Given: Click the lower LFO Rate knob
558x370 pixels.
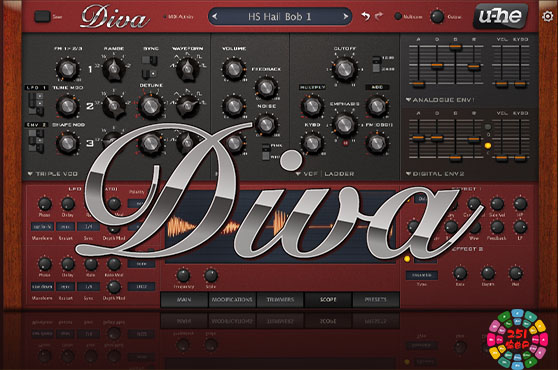Looking at the screenshot, I should tap(91, 264).
